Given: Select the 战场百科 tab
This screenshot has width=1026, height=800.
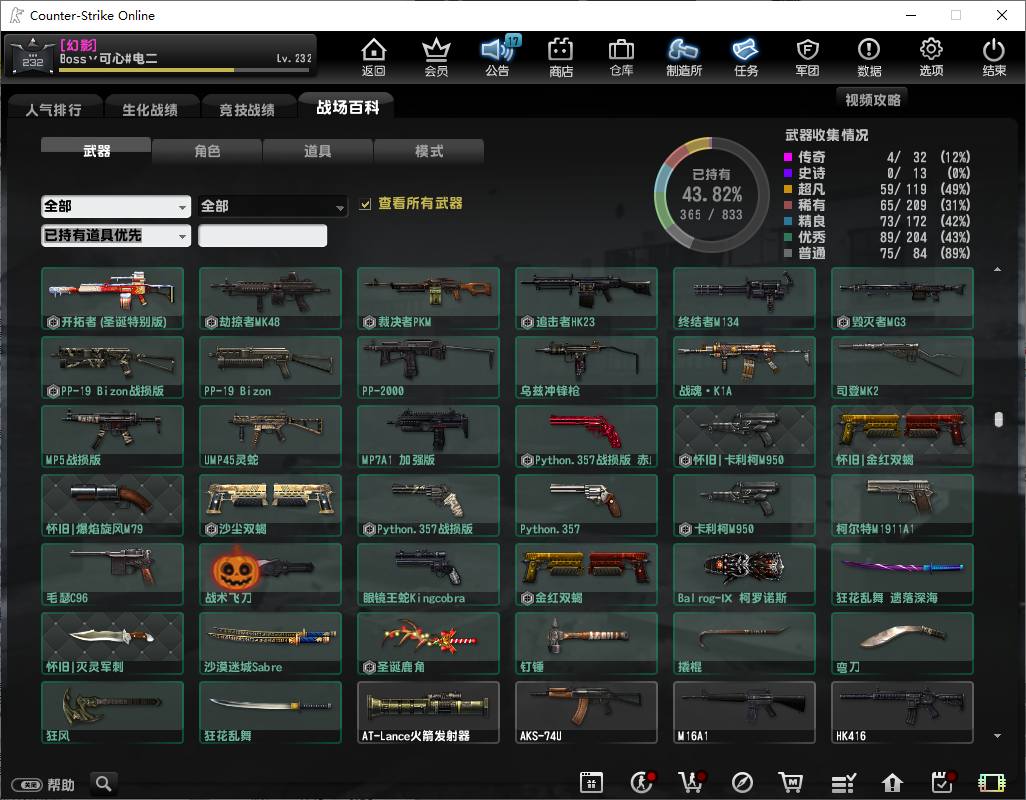Looking at the screenshot, I should pos(347,107).
